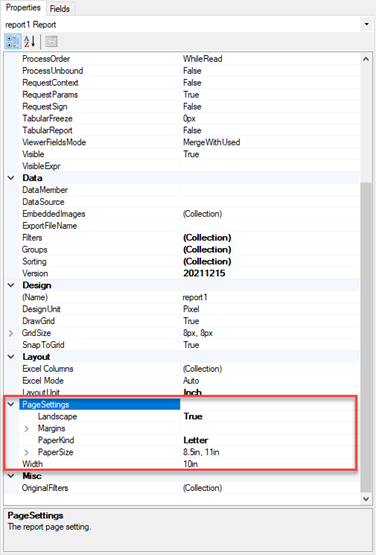Click the Letter value of PaperKind
Viewport: 376px width, 555px height.
195,440
